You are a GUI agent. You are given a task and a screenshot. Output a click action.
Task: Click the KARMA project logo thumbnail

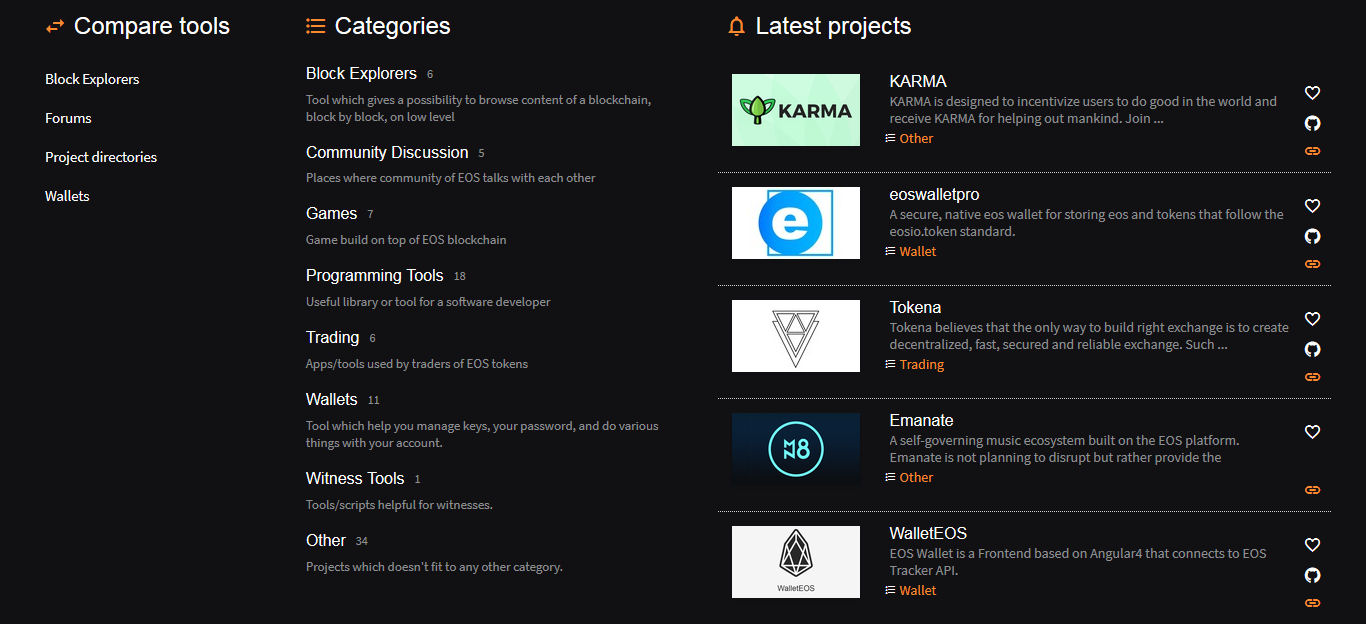click(x=795, y=109)
